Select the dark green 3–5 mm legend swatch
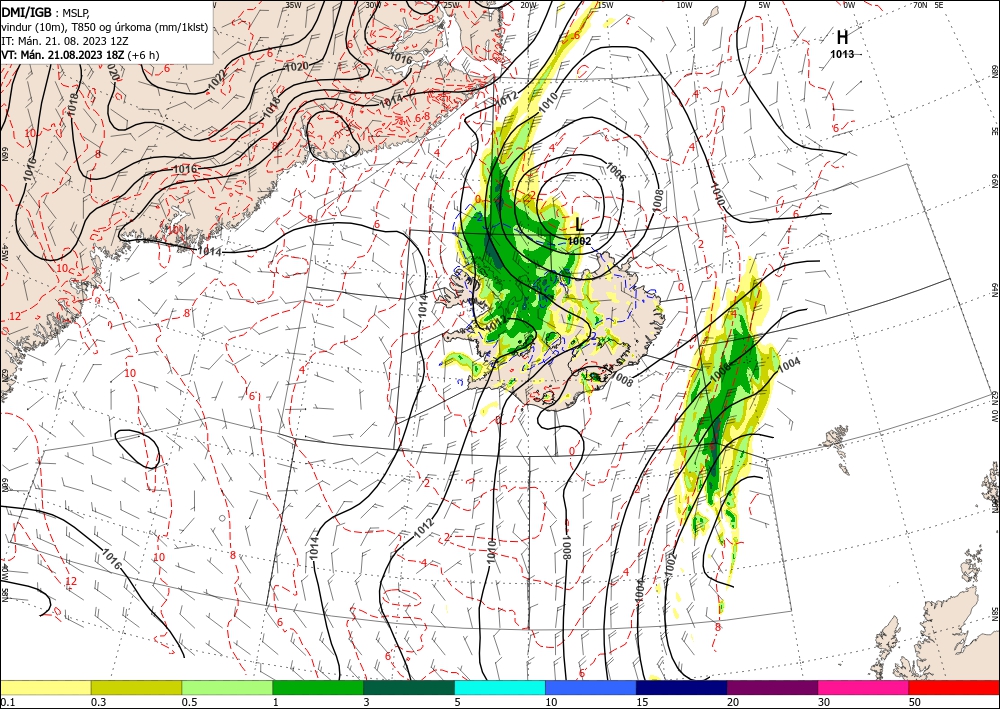 (x=409, y=687)
